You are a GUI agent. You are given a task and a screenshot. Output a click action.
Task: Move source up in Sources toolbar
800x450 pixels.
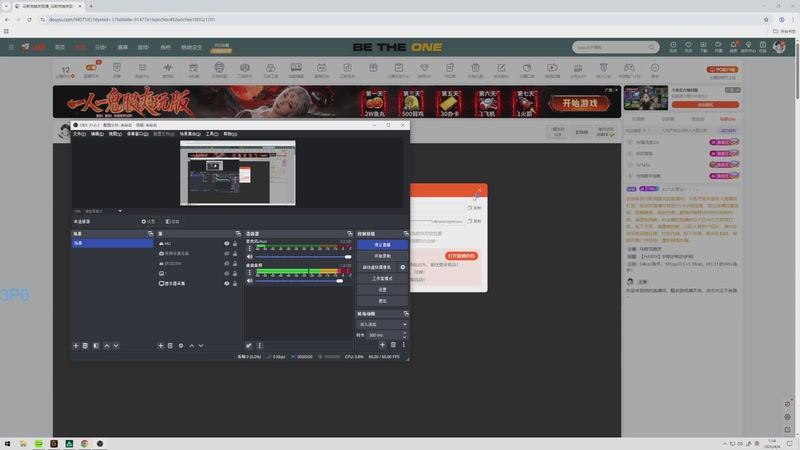[192, 346]
